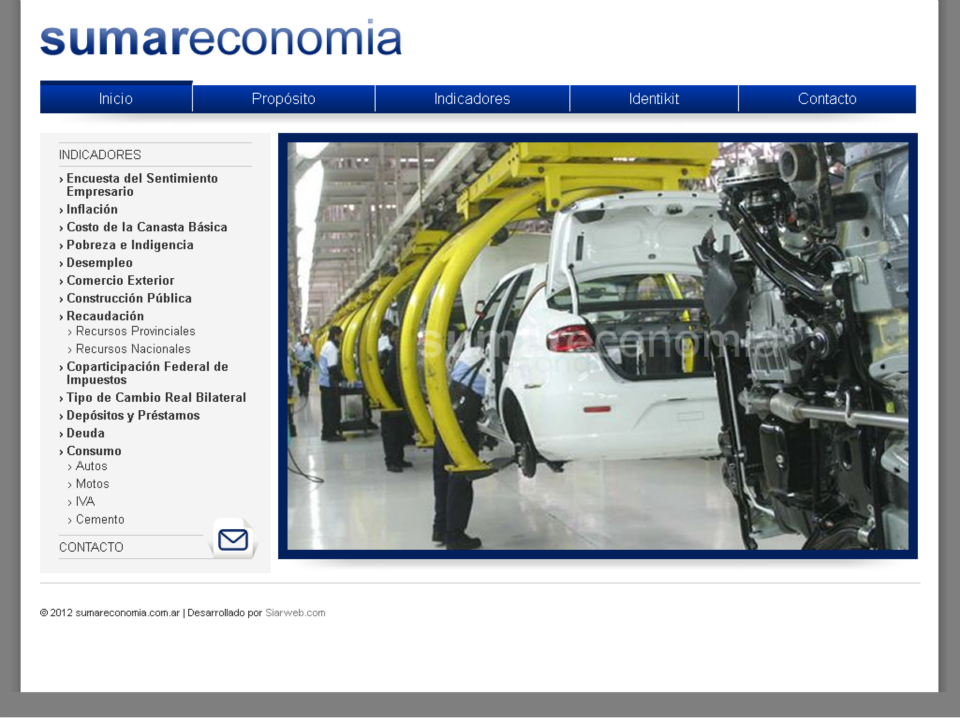This screenshot has width=960, height=718.
Task: Open the Inicio menu tab
Action: coord(116,99)
